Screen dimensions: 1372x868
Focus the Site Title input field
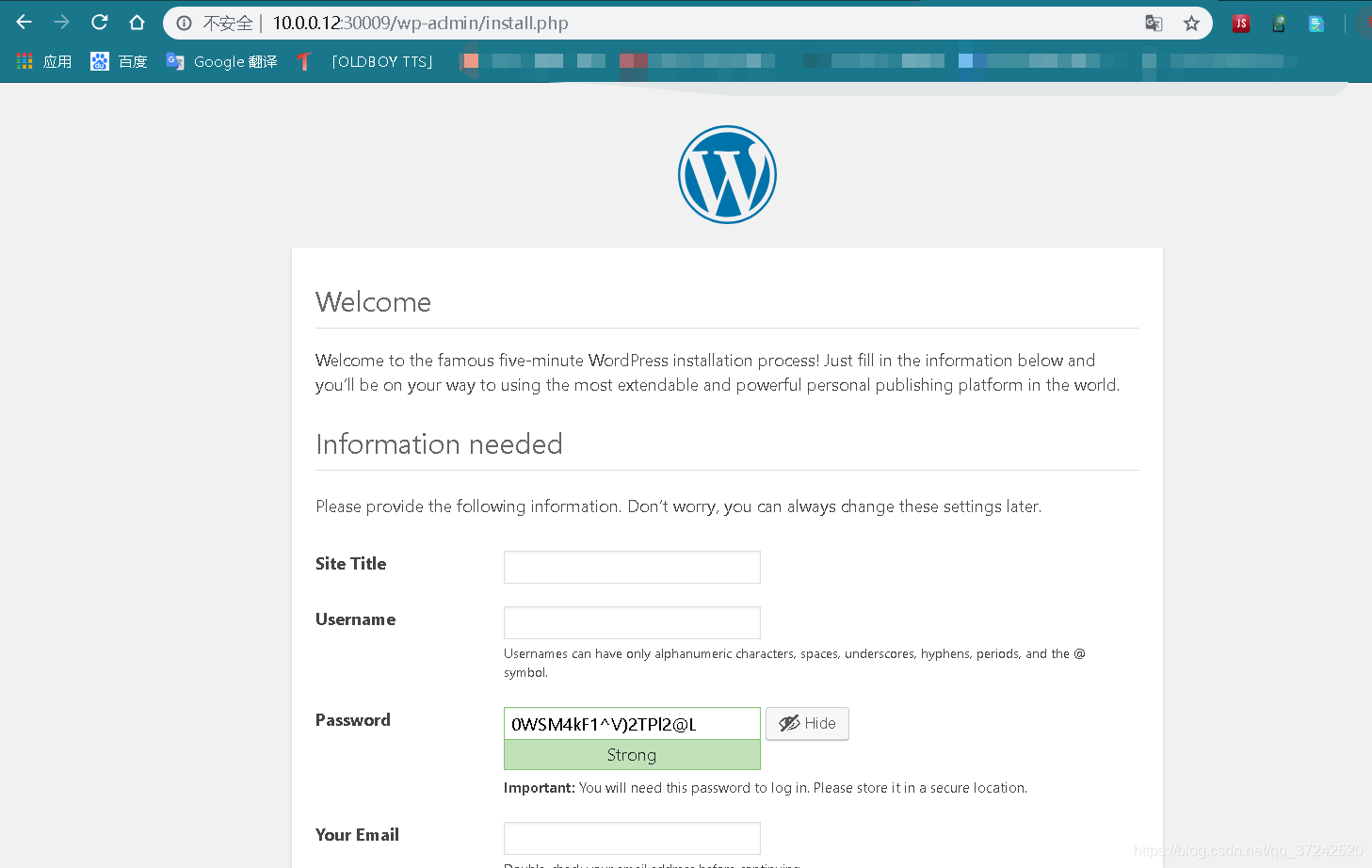click(632, 567)
